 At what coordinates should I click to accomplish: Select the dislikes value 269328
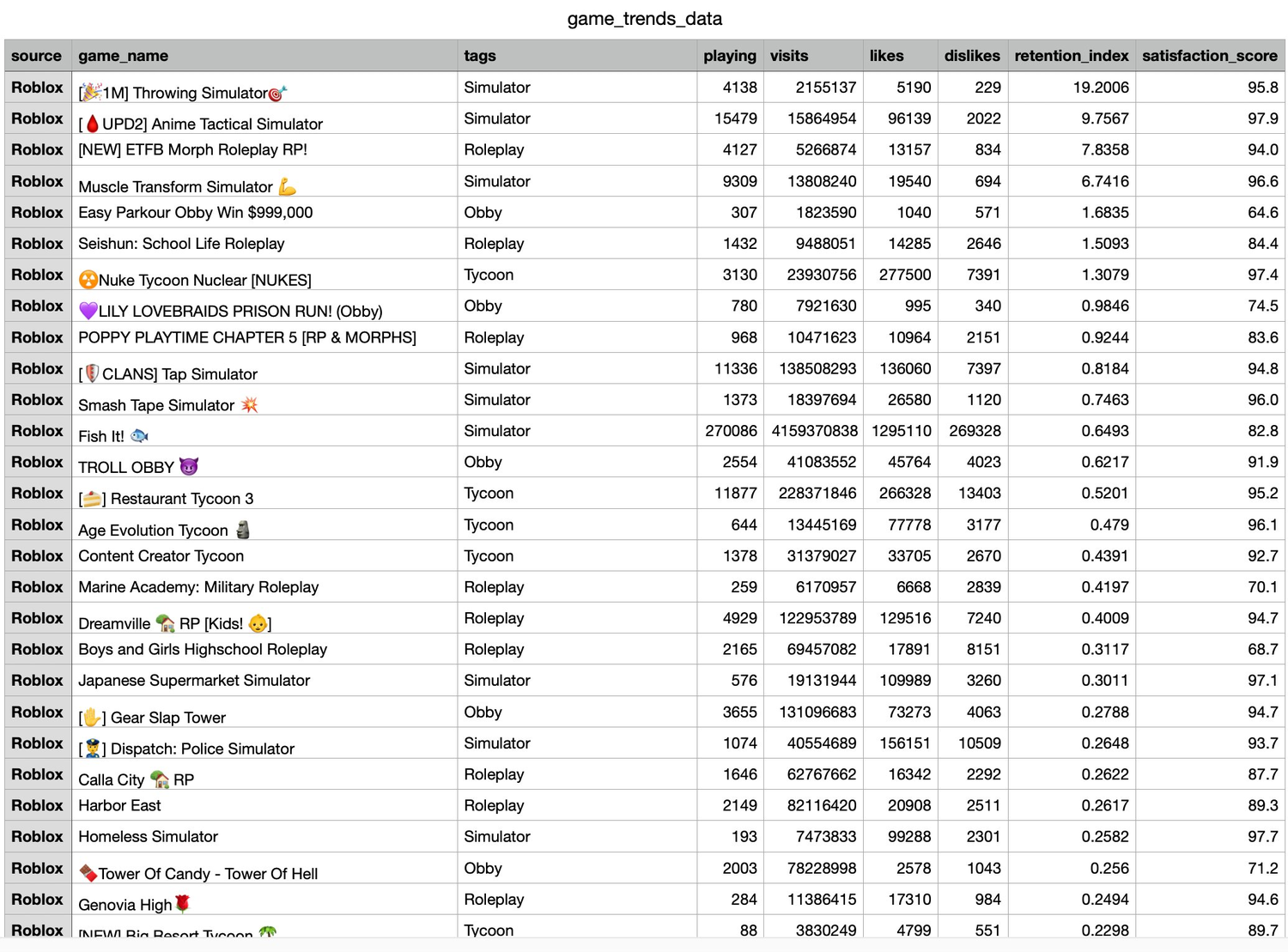pyautogui.click(x=975, y=431)
